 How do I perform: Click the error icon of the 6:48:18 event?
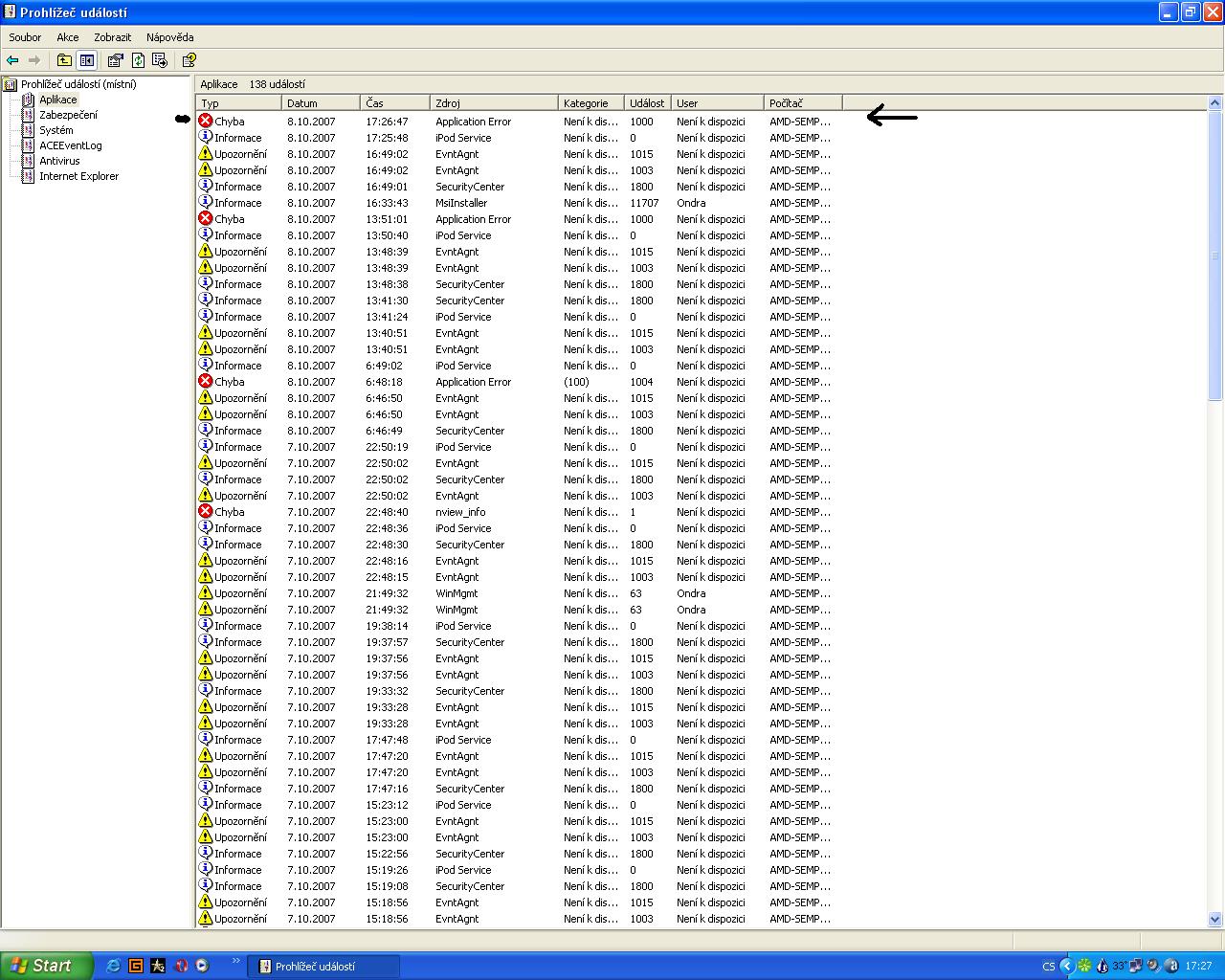(x=205, y=381)
